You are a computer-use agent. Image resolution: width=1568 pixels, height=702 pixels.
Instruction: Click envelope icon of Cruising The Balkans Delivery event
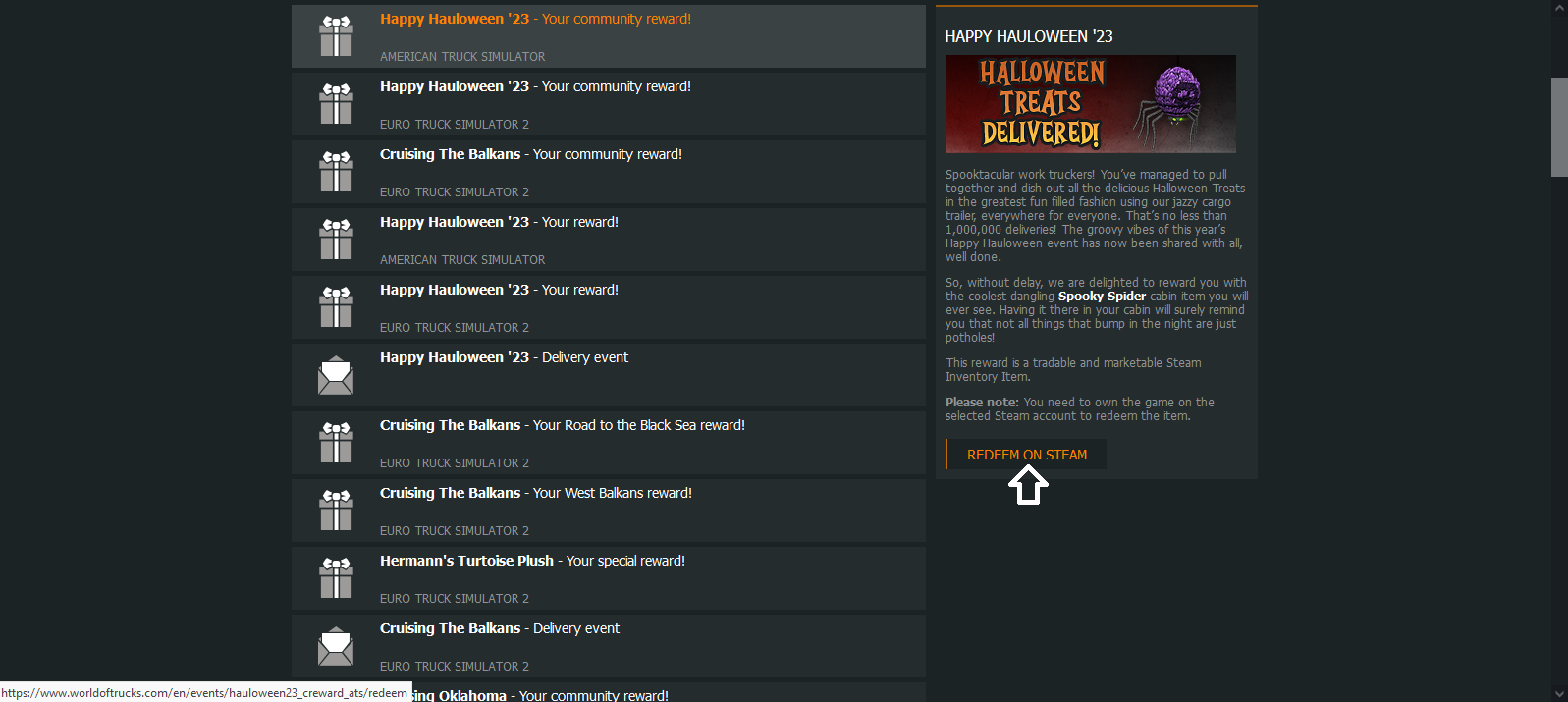tap(336, 646)
